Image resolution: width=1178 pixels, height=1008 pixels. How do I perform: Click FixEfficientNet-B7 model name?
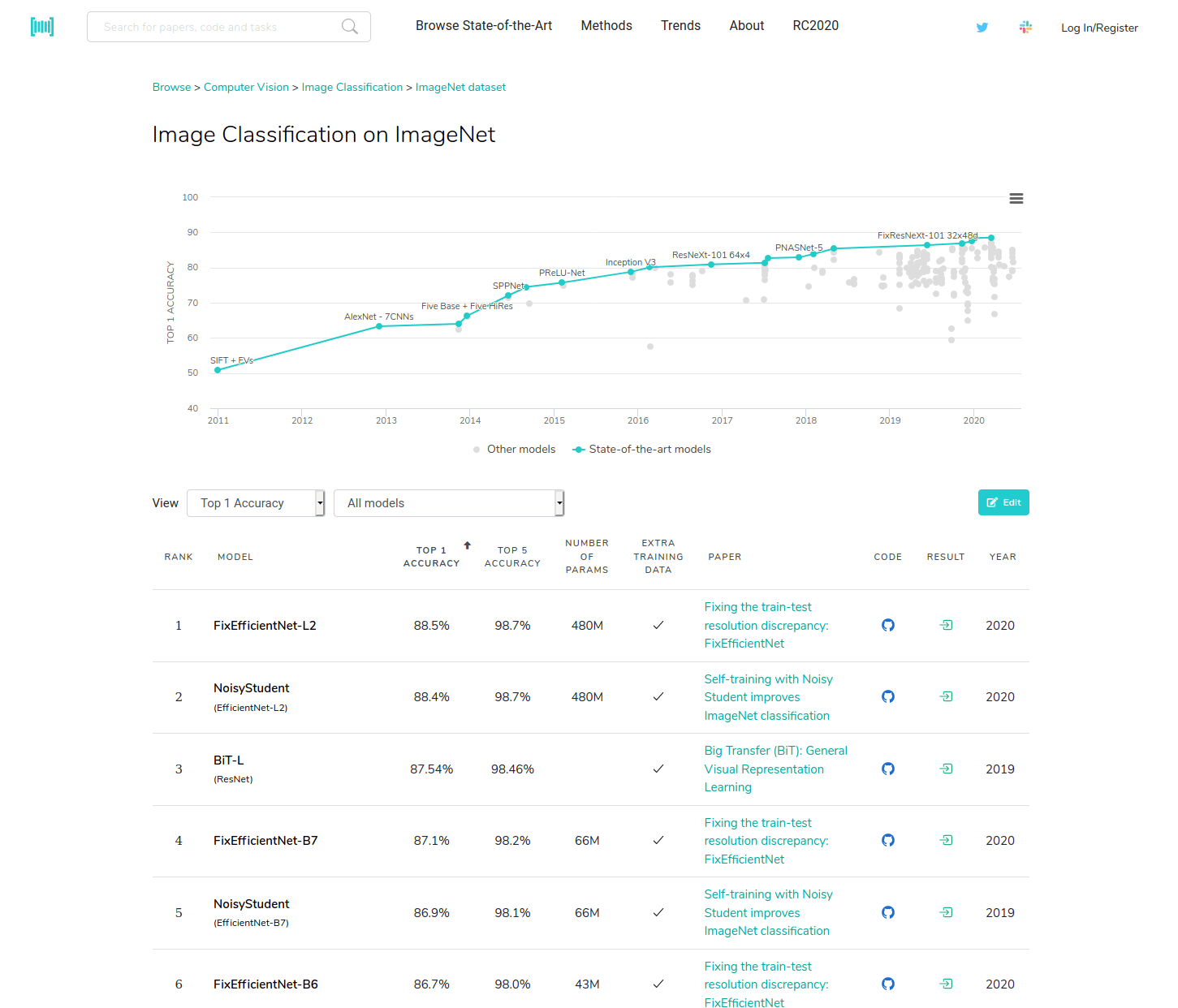pyautogui.click(x=265, y=840)
